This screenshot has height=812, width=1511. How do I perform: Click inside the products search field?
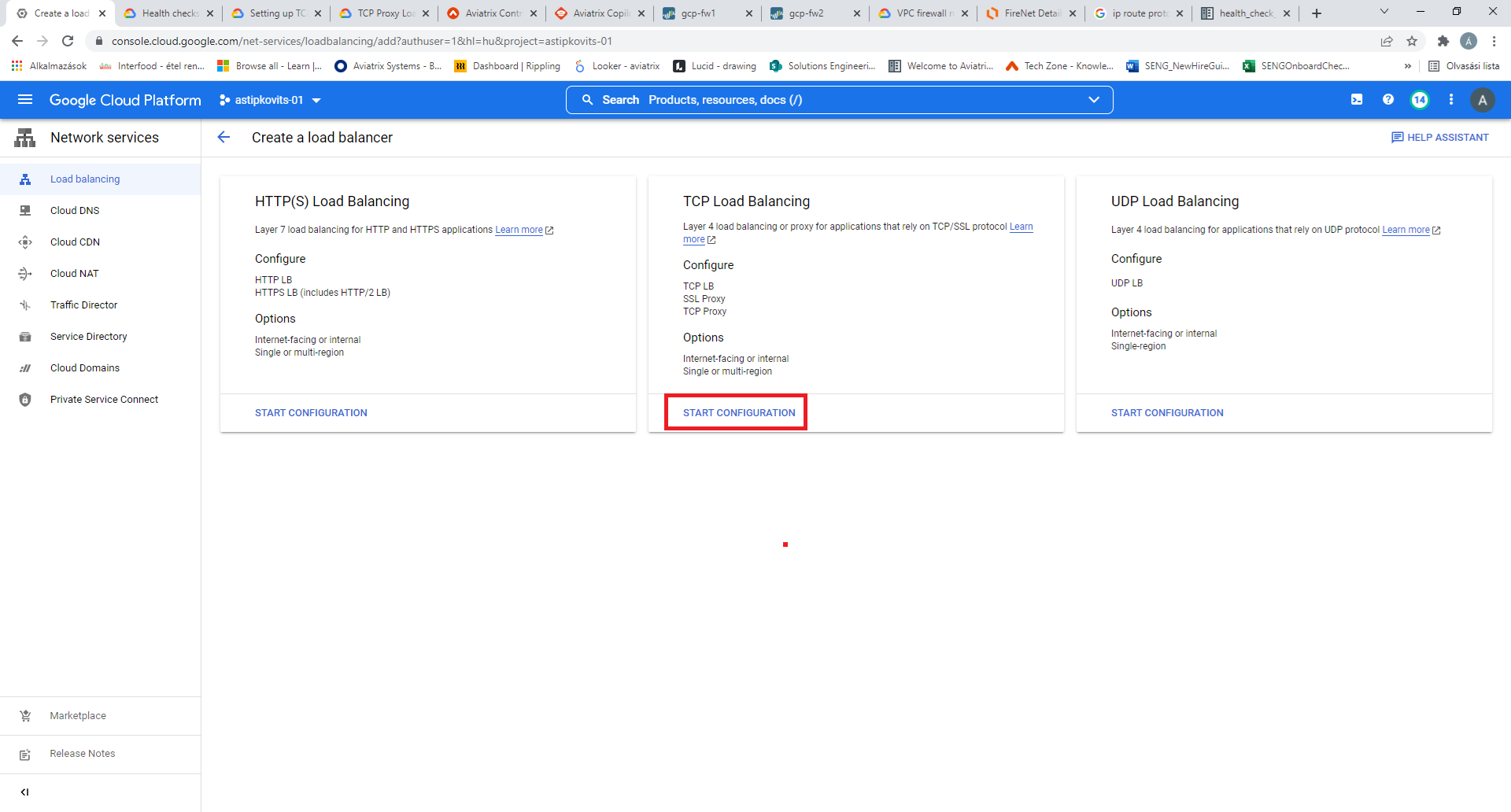[787, 100]
